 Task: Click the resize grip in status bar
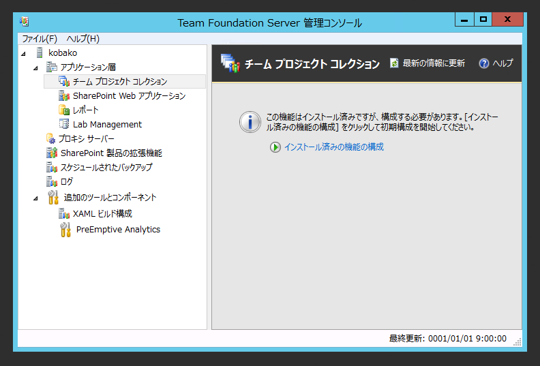click(x=517, y=342)
